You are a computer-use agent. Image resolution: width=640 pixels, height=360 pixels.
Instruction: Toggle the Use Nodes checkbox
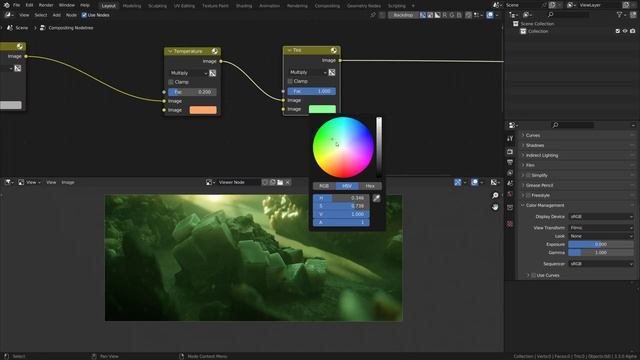click(84, 15)
